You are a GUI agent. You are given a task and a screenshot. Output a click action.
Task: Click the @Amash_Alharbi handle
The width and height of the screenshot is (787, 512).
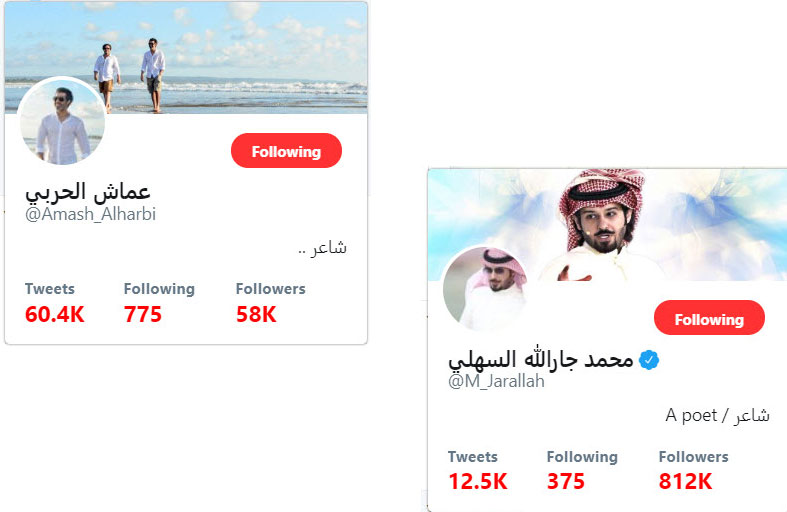(91, 214)
